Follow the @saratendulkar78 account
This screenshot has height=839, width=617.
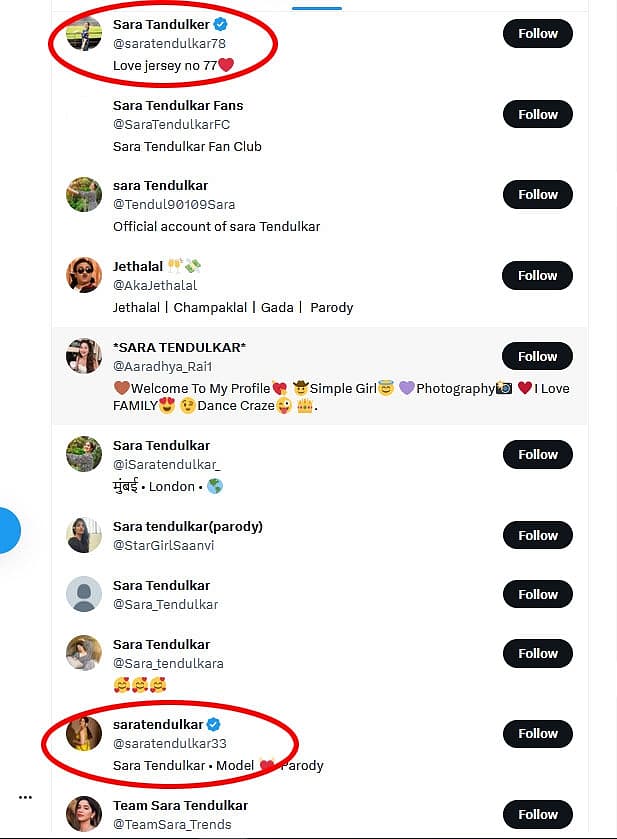[538, 34]
